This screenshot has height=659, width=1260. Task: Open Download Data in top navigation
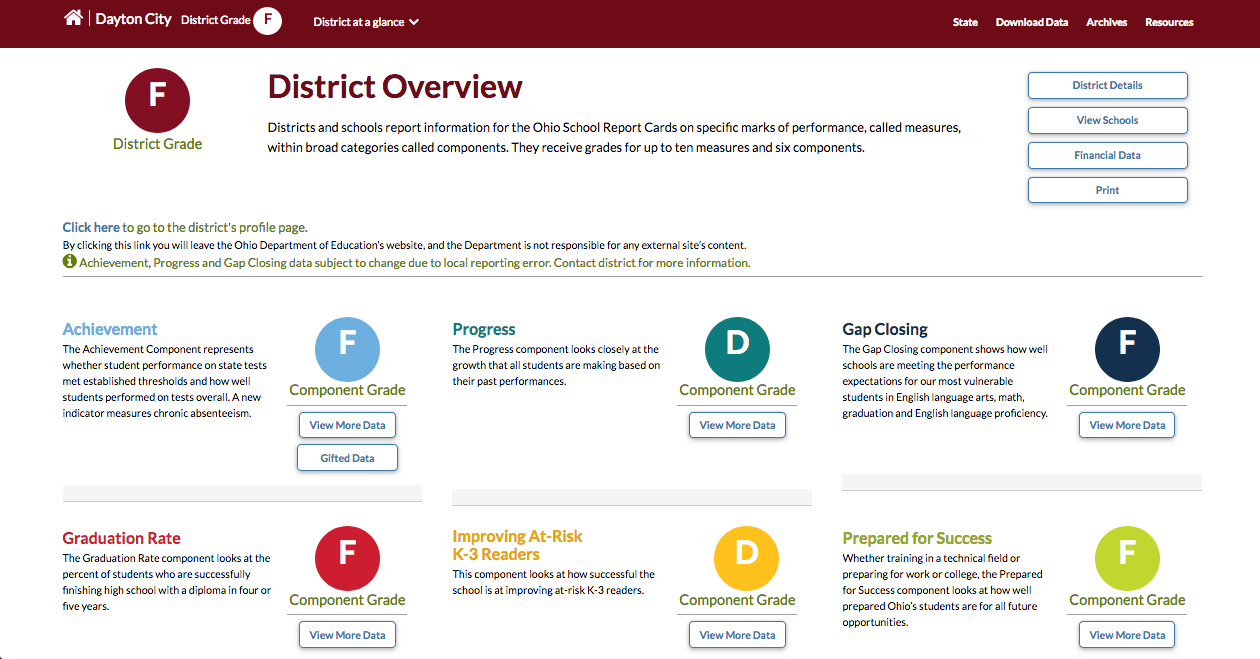pyautogui.click(x=1032, y=22)
